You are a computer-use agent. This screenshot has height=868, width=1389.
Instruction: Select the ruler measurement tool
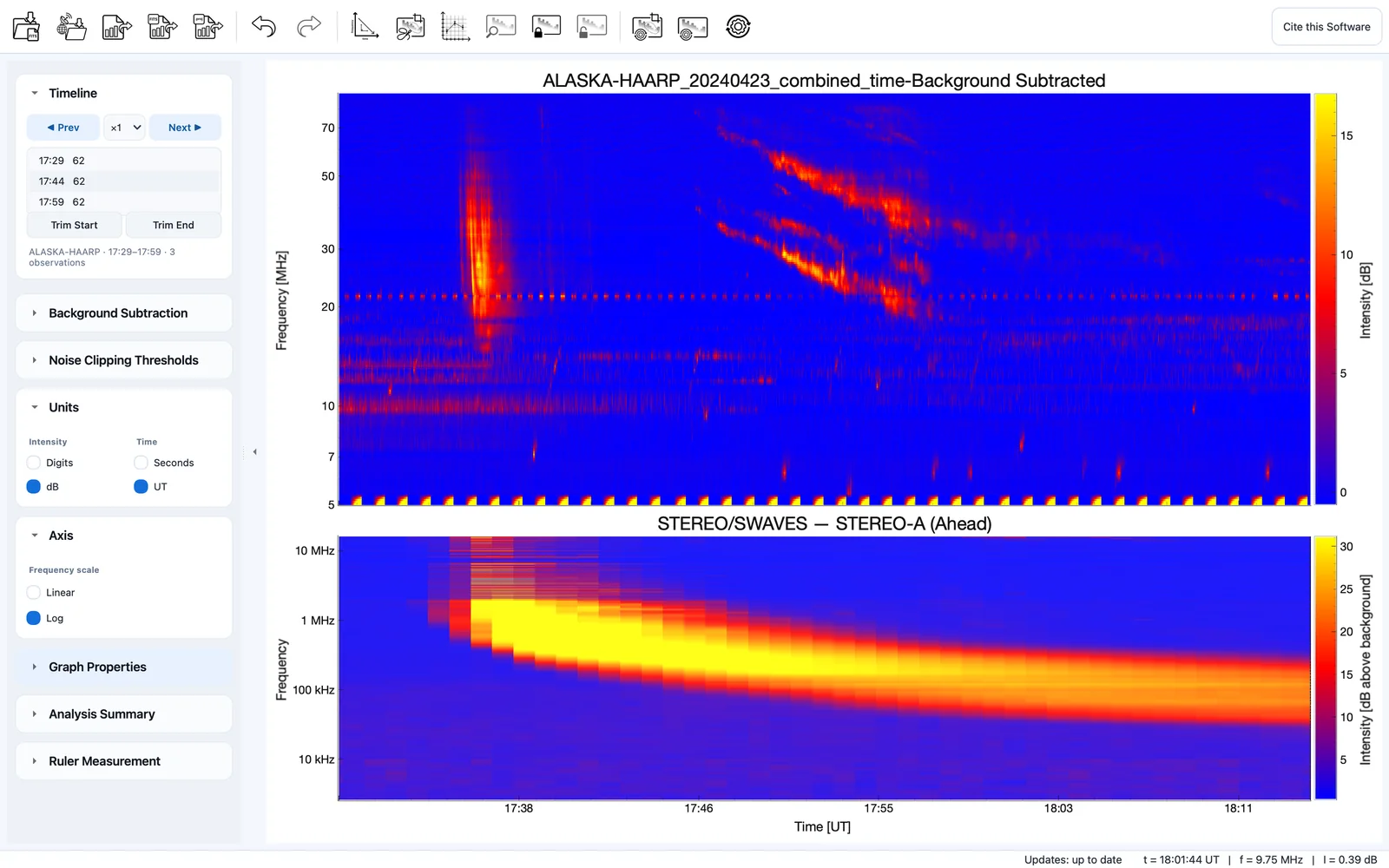point(365,27)
